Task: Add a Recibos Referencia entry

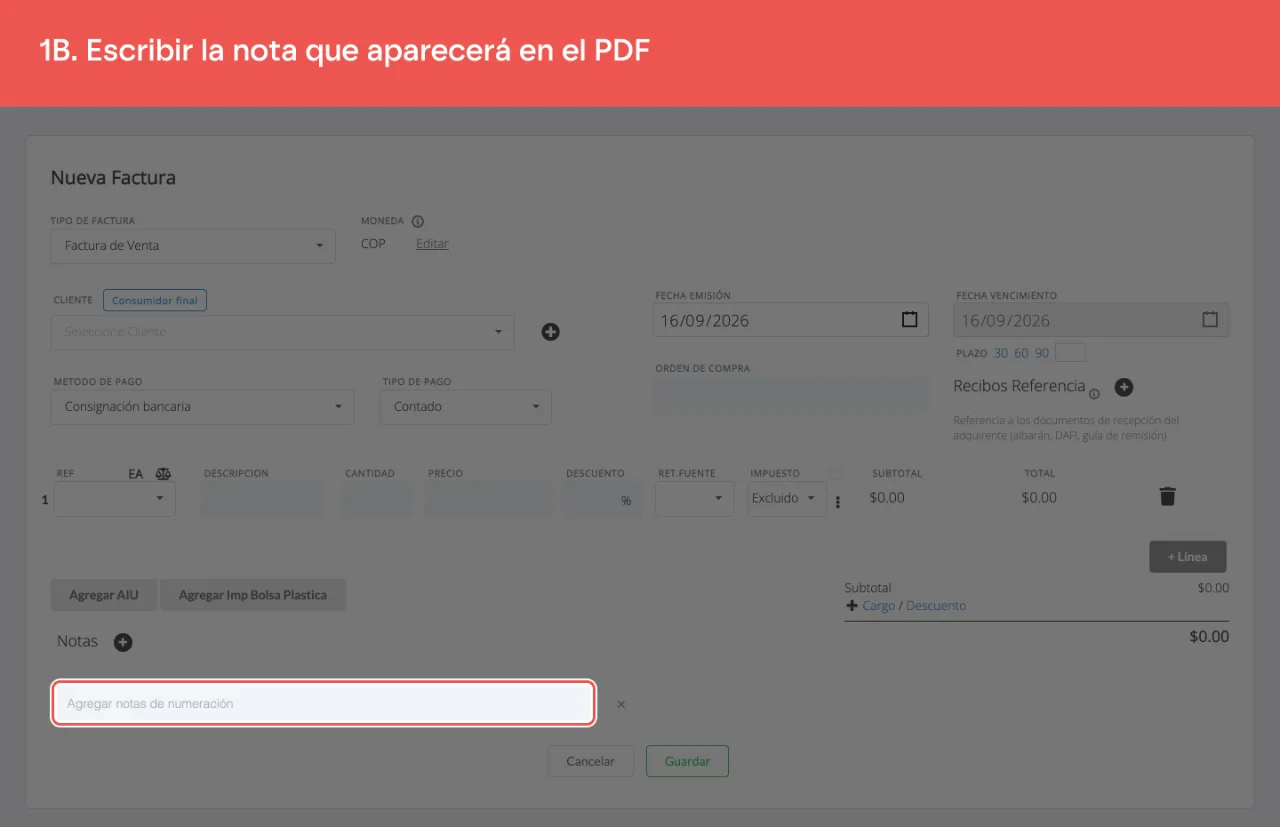Action: tap(1124, 387)
